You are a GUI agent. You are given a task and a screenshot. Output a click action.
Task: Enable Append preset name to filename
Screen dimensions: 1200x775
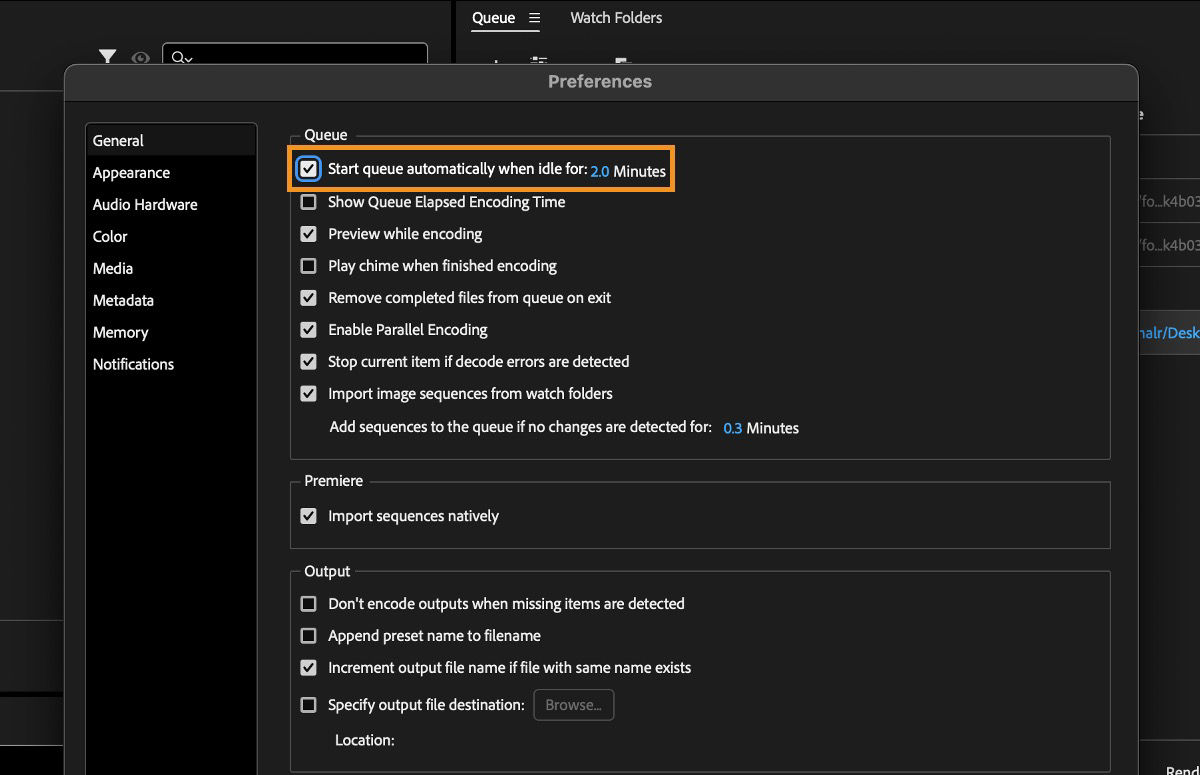tap(308, 635)
